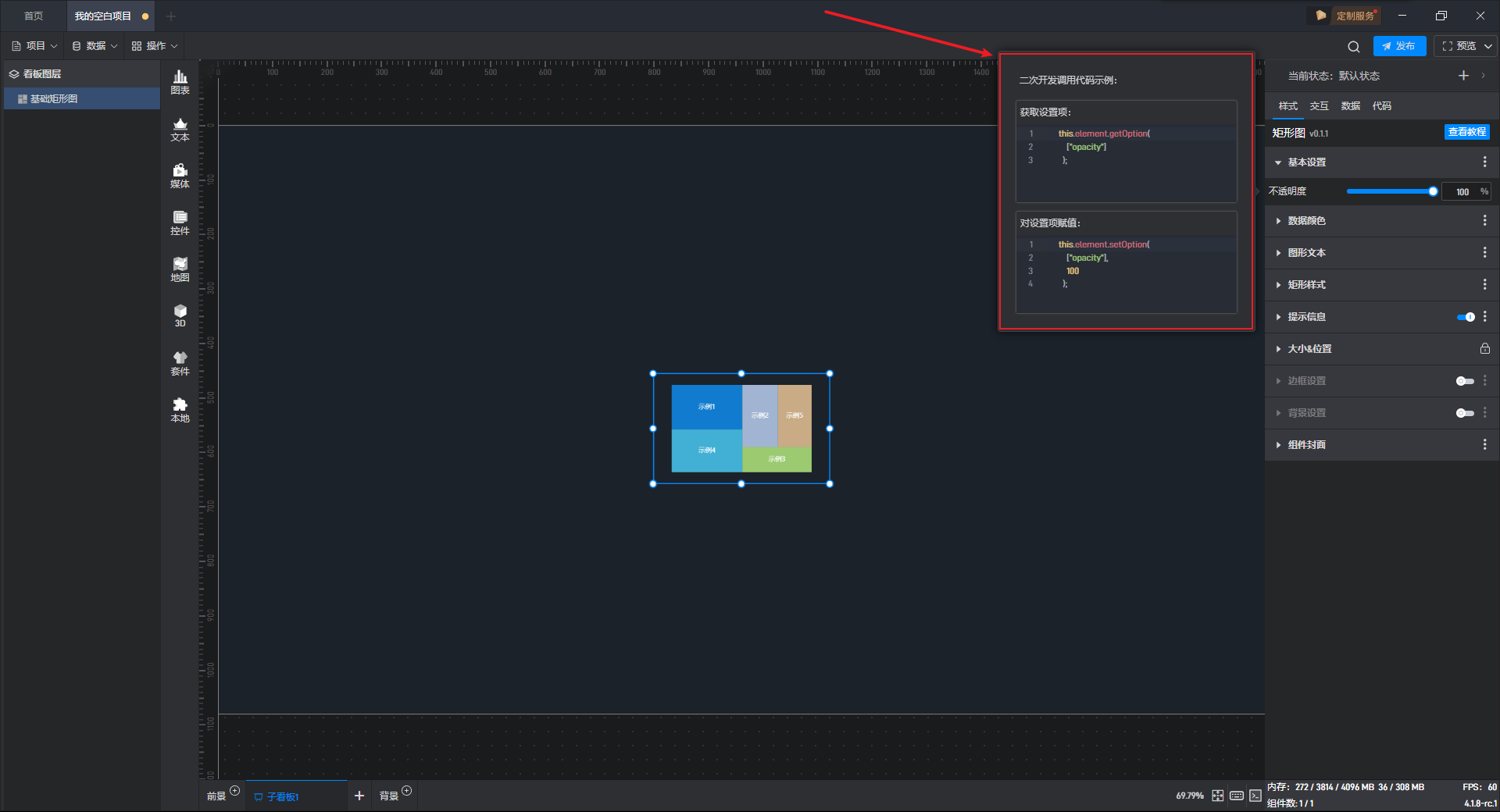Open the 地图 map components icon
The width and height of the screenshot is (1500, 812).
(x=180, y=269)
